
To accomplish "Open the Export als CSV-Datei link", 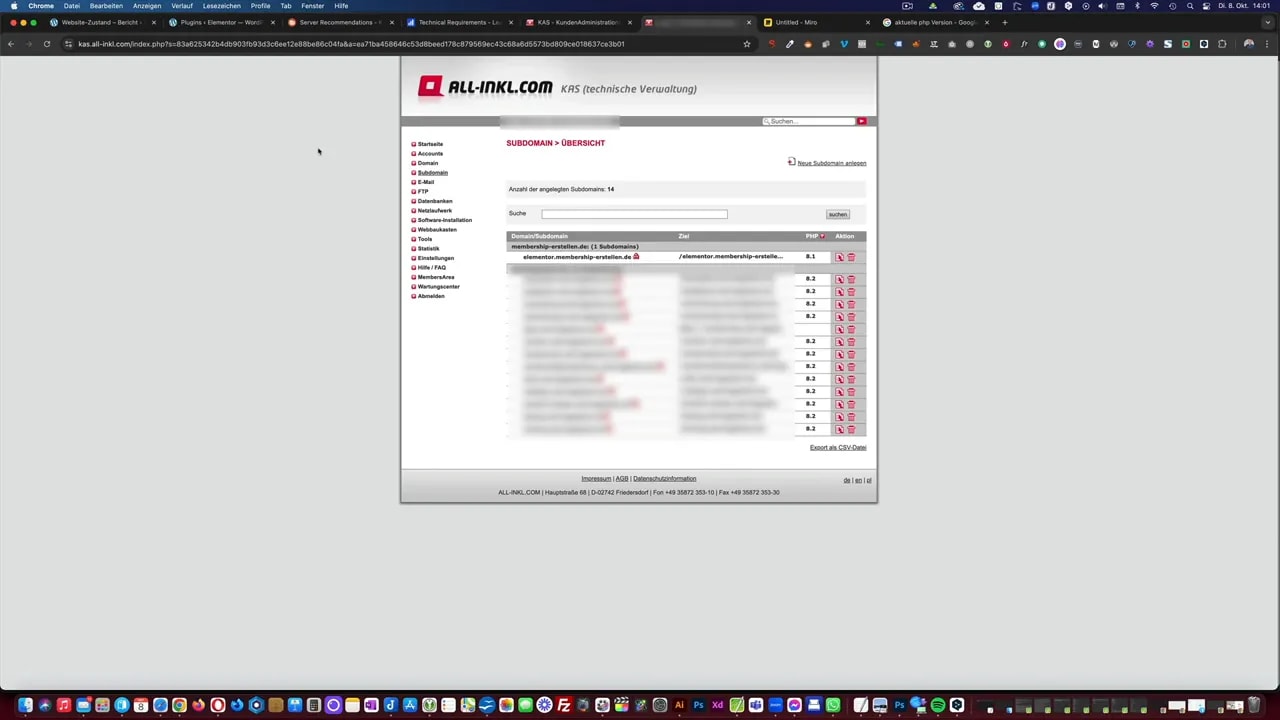I will tap(837, 447).
